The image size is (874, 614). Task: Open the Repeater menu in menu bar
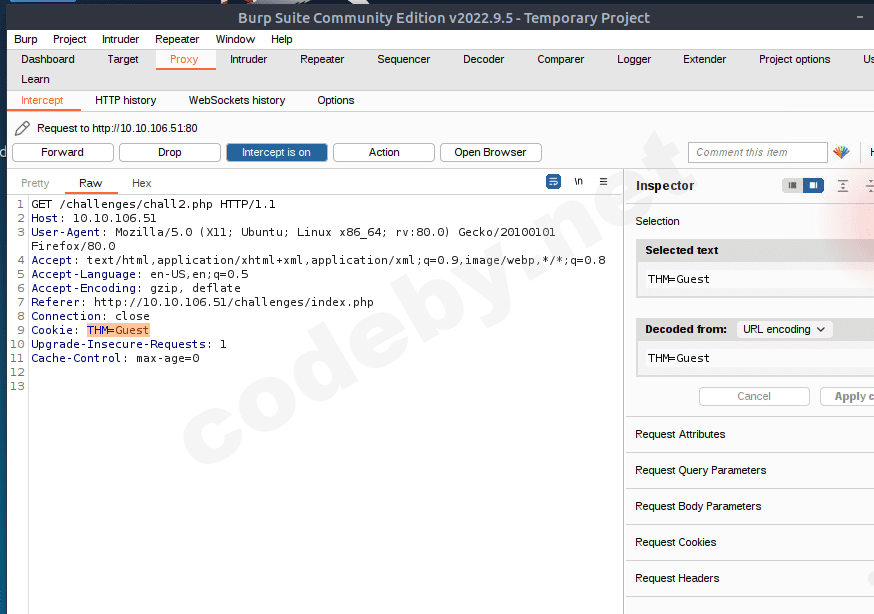177,39
